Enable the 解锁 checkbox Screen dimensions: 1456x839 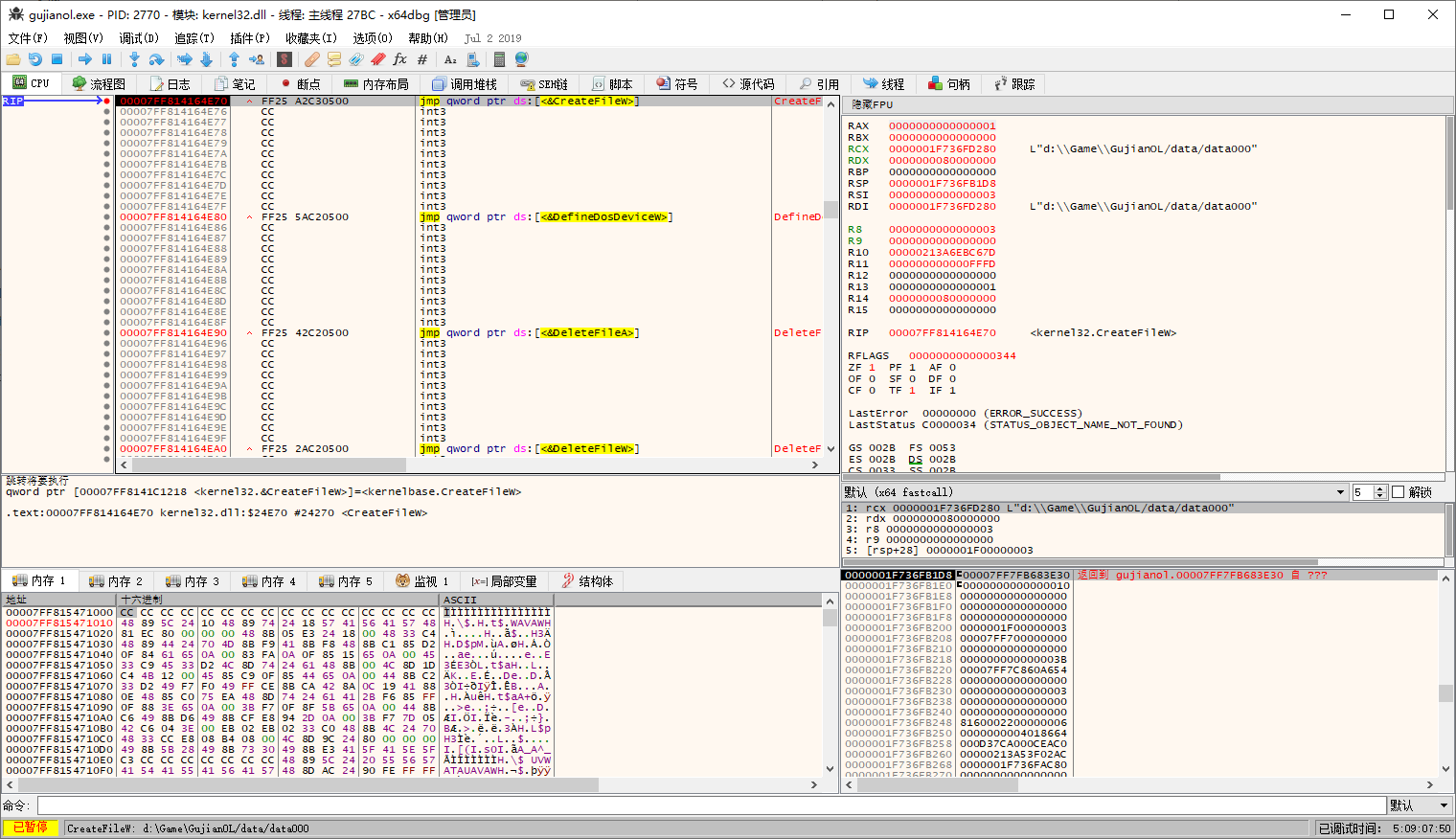pos(1398,492)
